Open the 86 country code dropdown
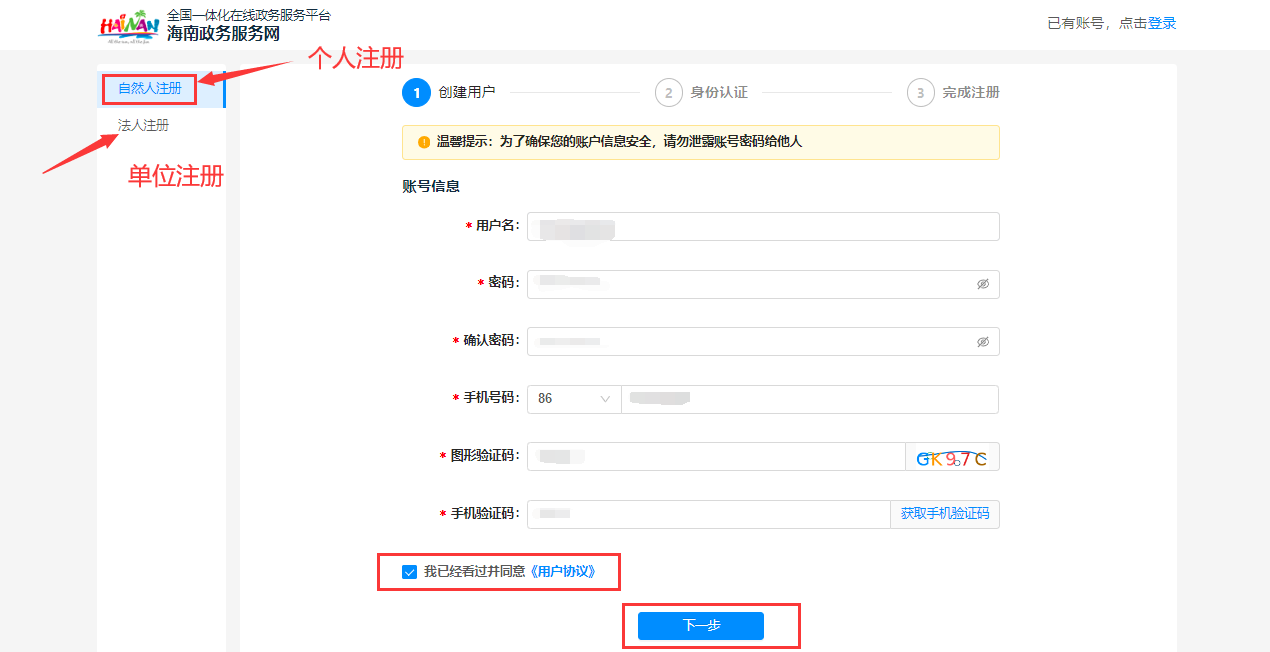The image size is (1270, 652). pos(574,399)
